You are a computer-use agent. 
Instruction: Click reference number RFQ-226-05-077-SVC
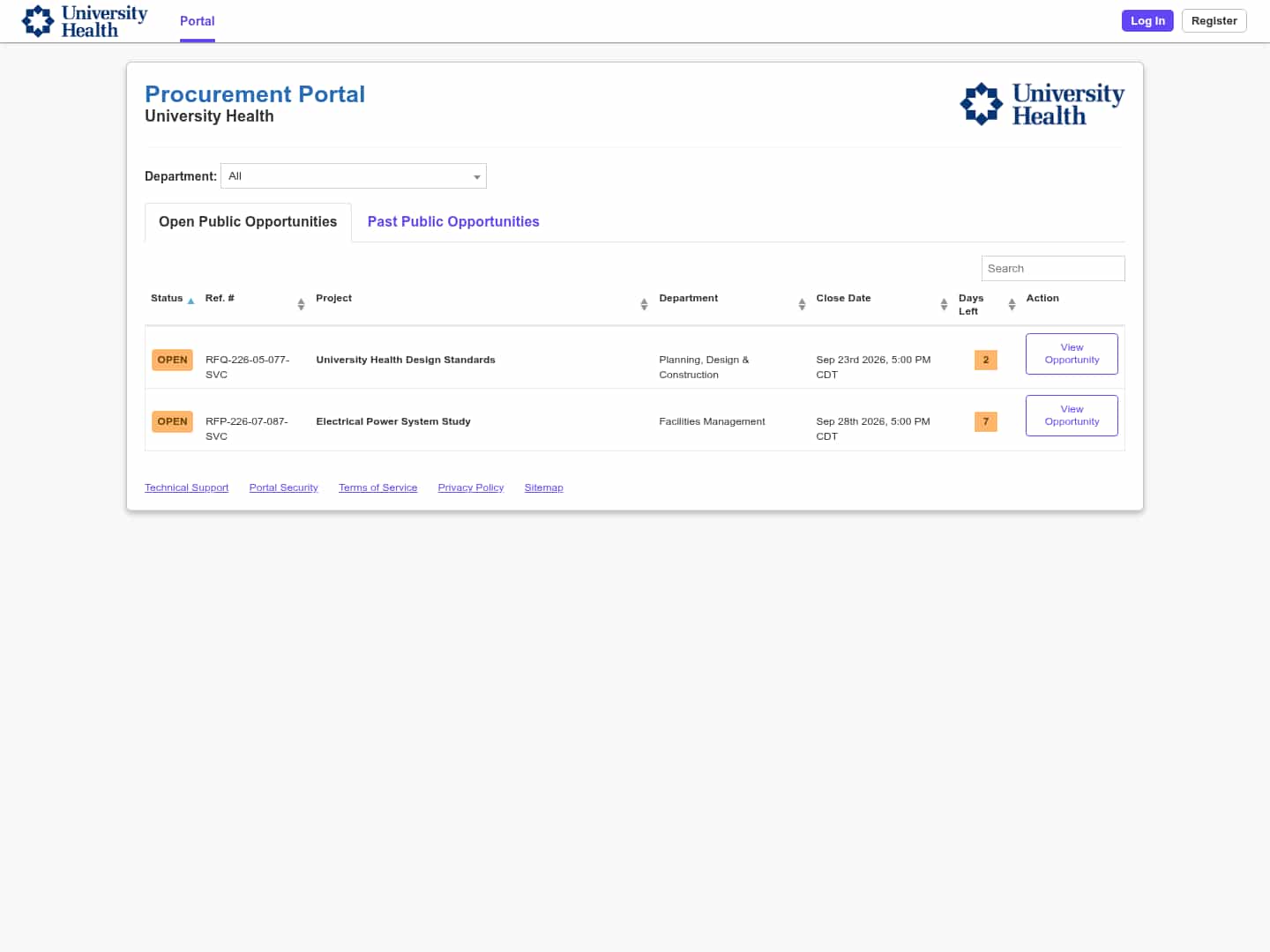click(247, 367)
